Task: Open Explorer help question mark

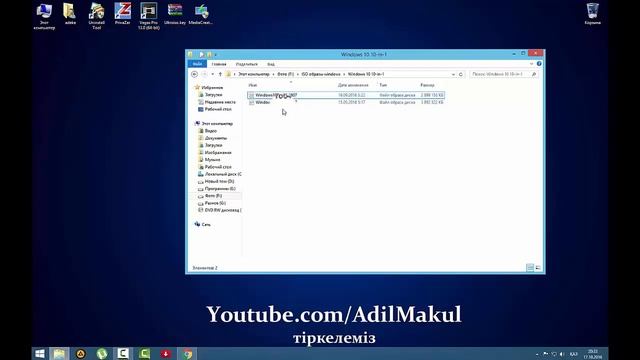Action: pos(539,64)
